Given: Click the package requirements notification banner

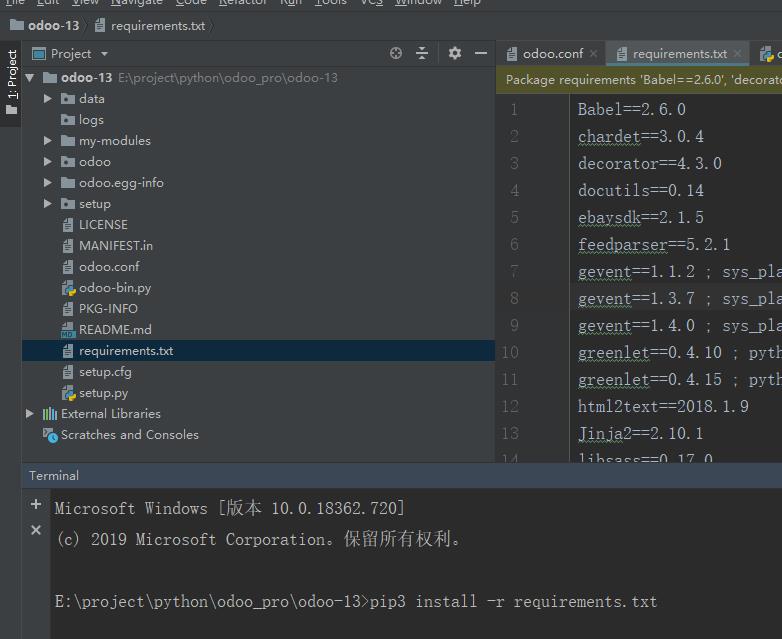Looking at the screenshot, I should tap(639, 80).
